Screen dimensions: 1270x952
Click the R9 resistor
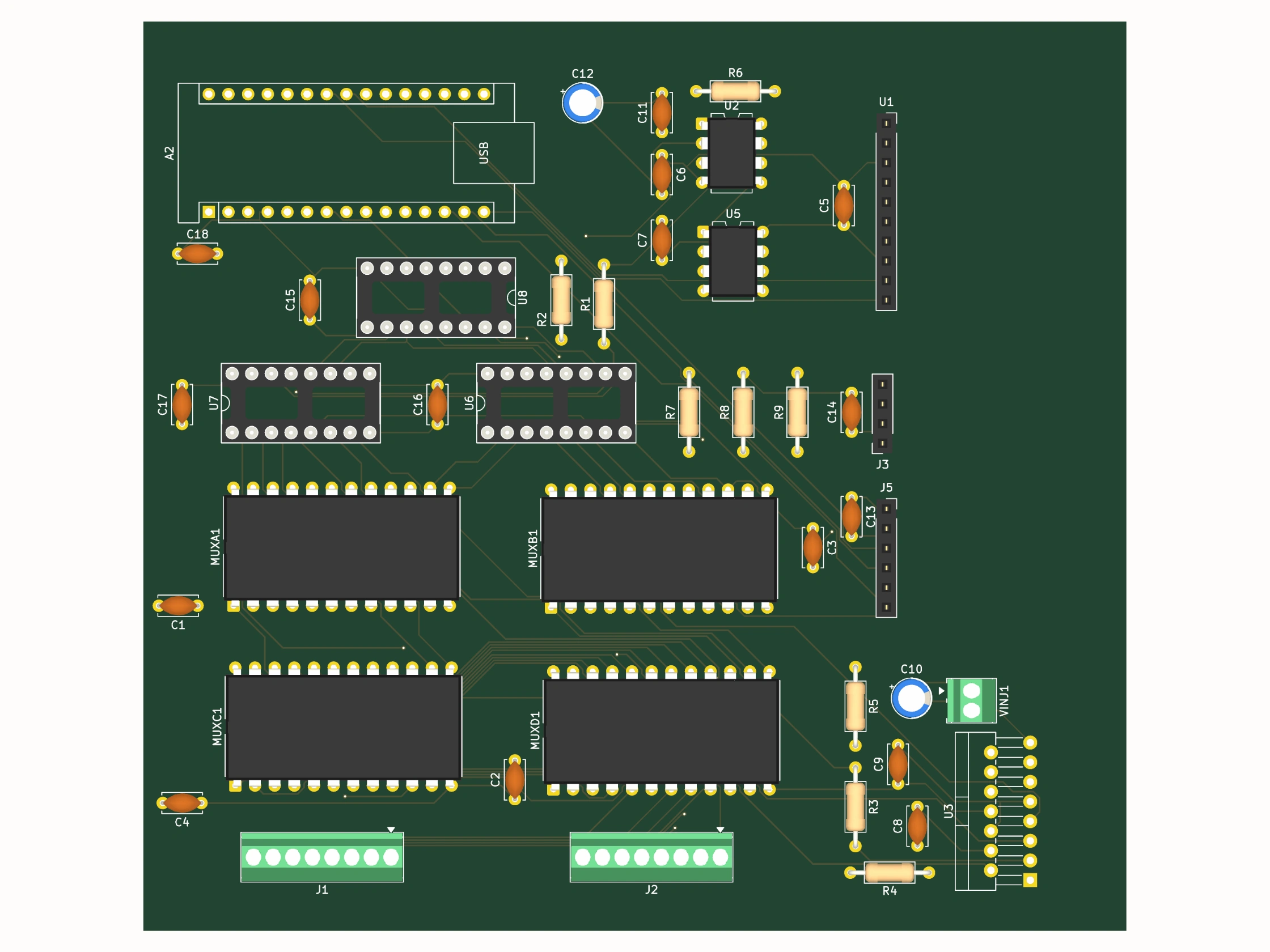point(797,413)
